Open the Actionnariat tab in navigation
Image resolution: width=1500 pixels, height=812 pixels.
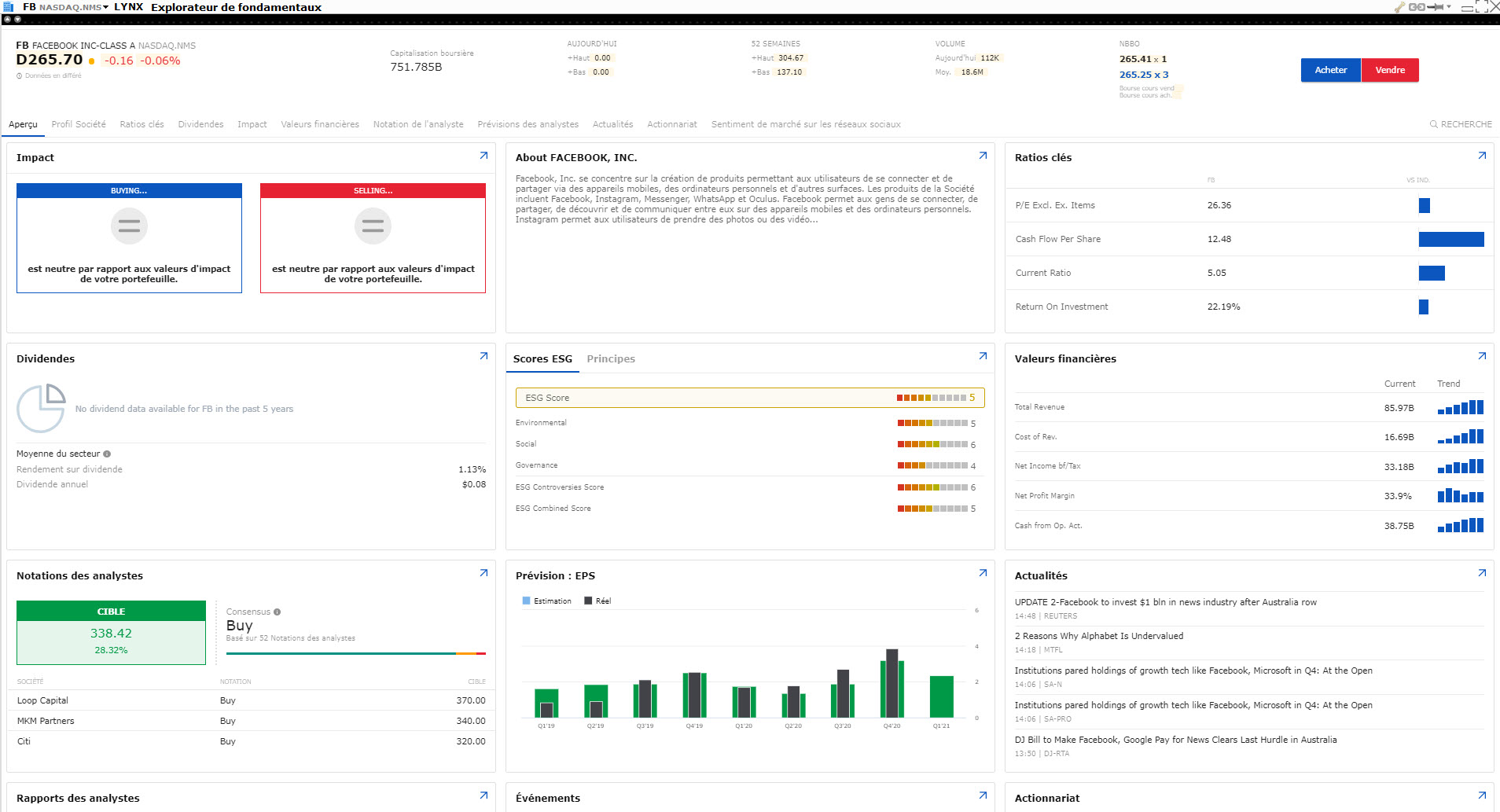tap(672, 124)
